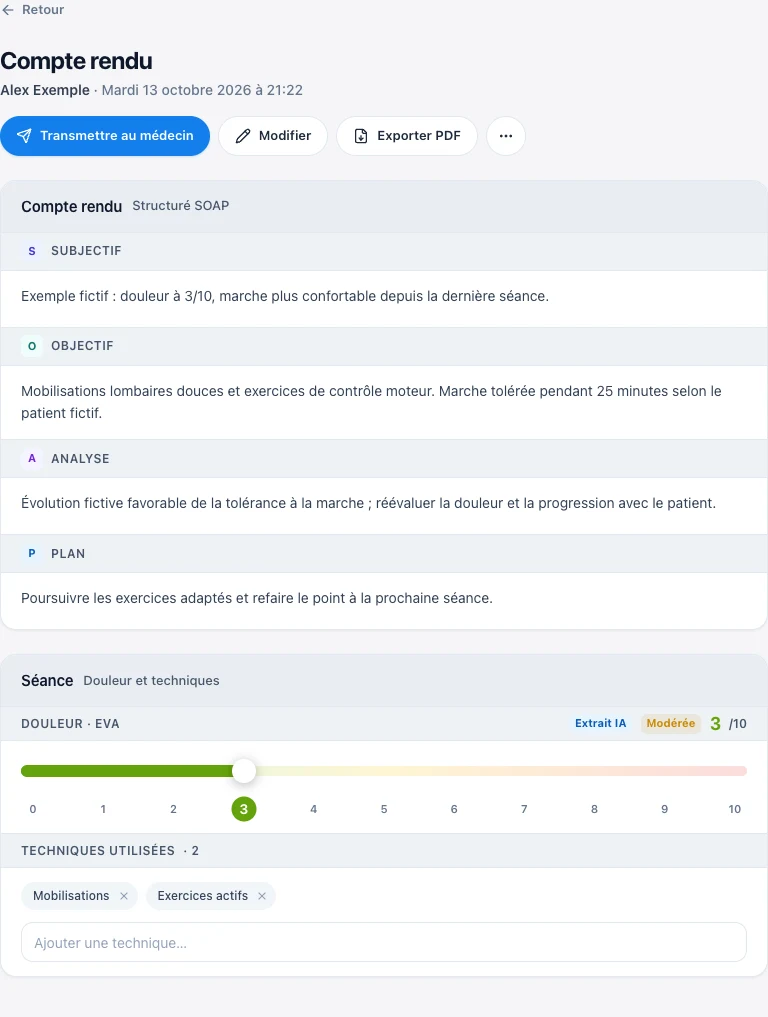Set pain scale to 1
The image size is (768, 1017).
(103, 809)
